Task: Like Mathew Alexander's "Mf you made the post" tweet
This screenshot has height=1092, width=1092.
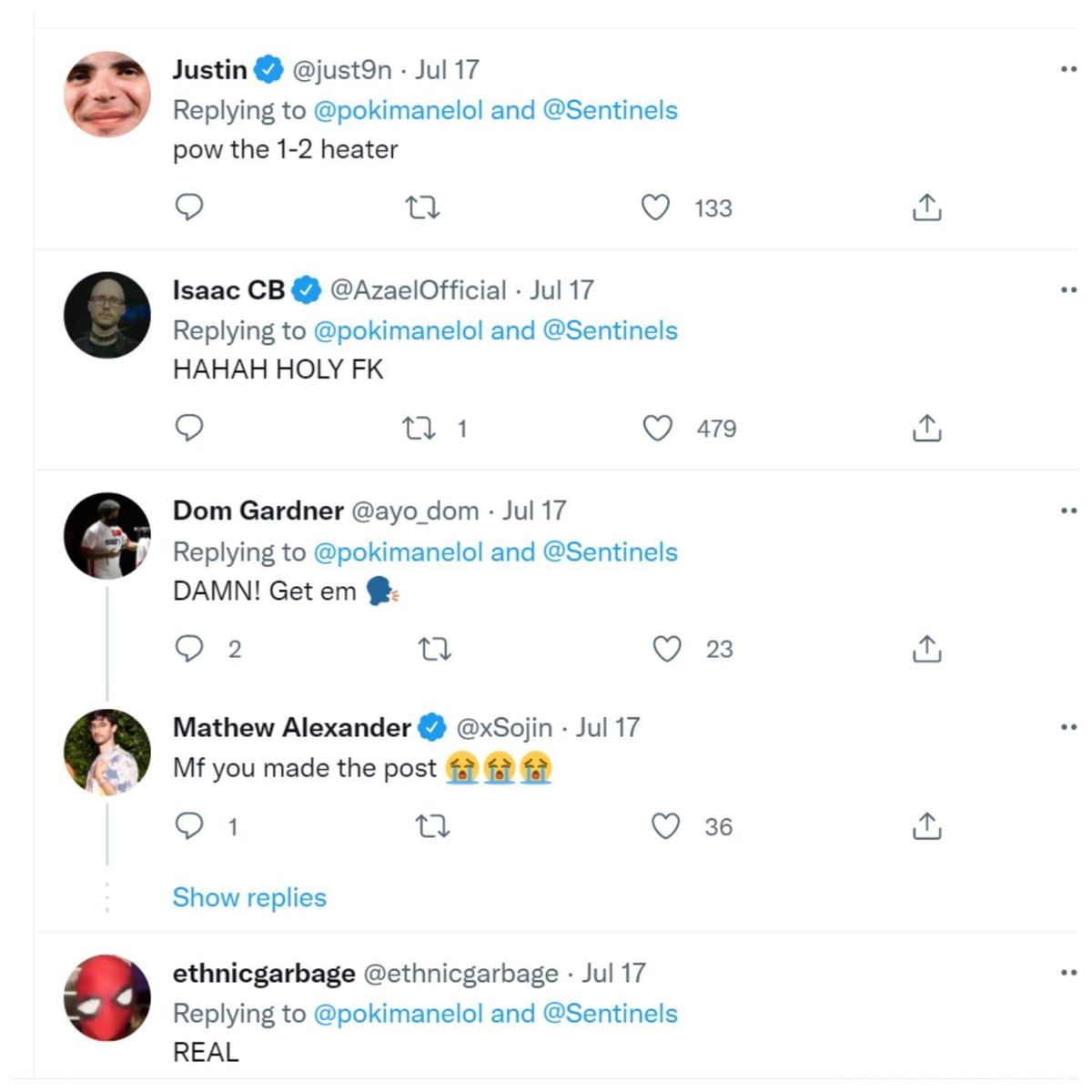Action: click(665, 826)
